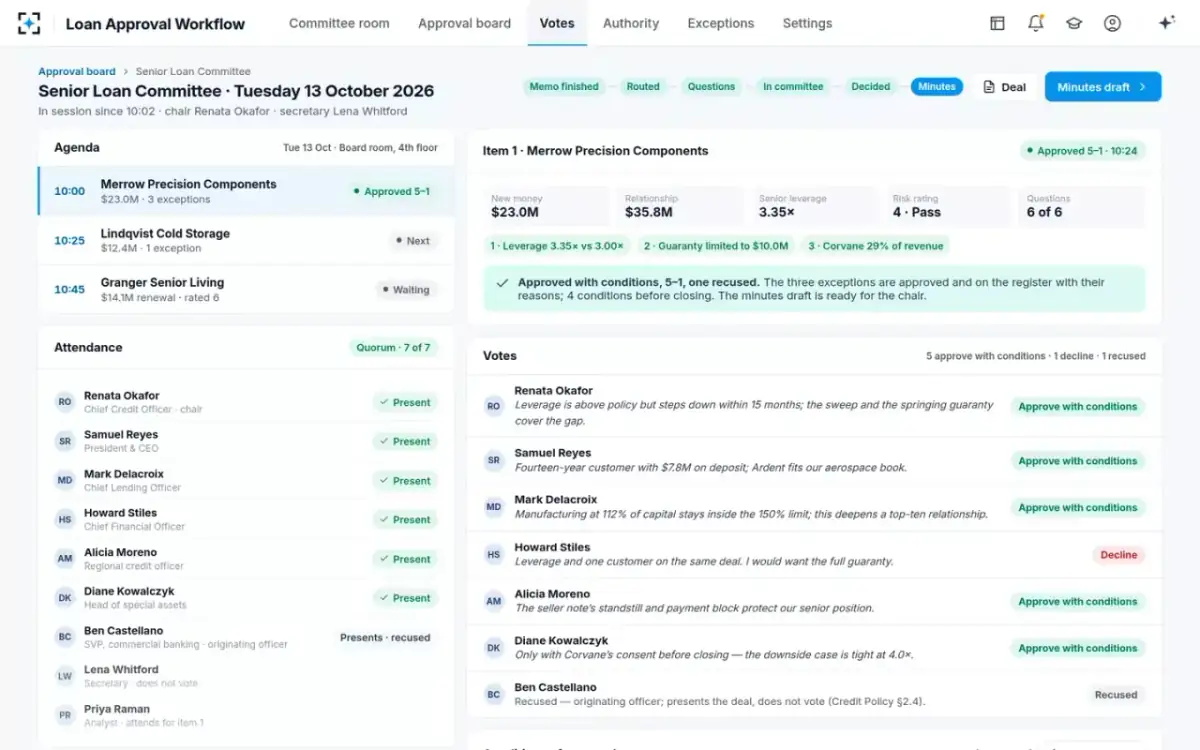Click Howard Stiles' Decline vote badge
Image resolution: width=1200 pixels, height=750 pixels.
click(1119, 554)
